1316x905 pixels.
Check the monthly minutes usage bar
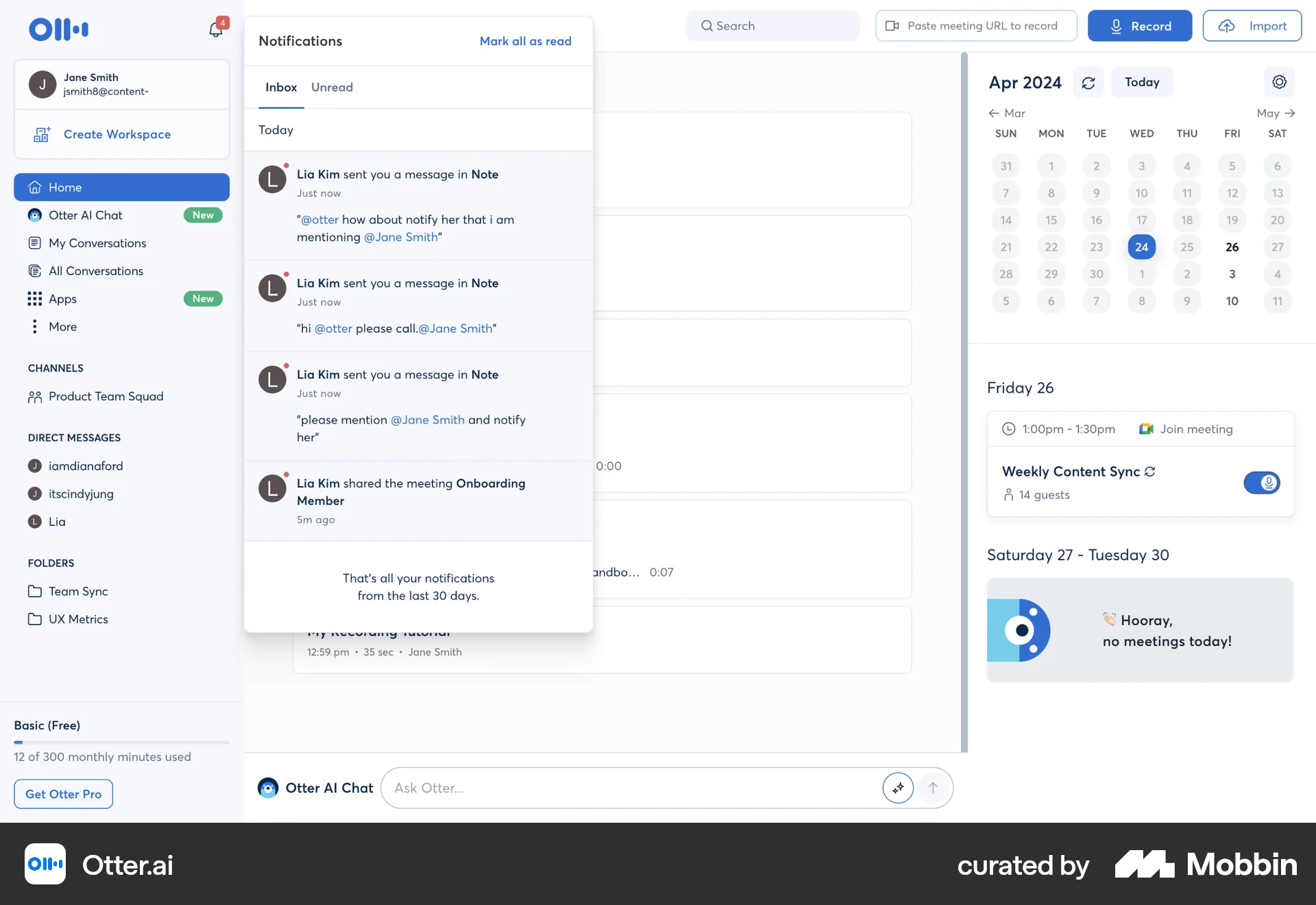click(x=121, y=741)
